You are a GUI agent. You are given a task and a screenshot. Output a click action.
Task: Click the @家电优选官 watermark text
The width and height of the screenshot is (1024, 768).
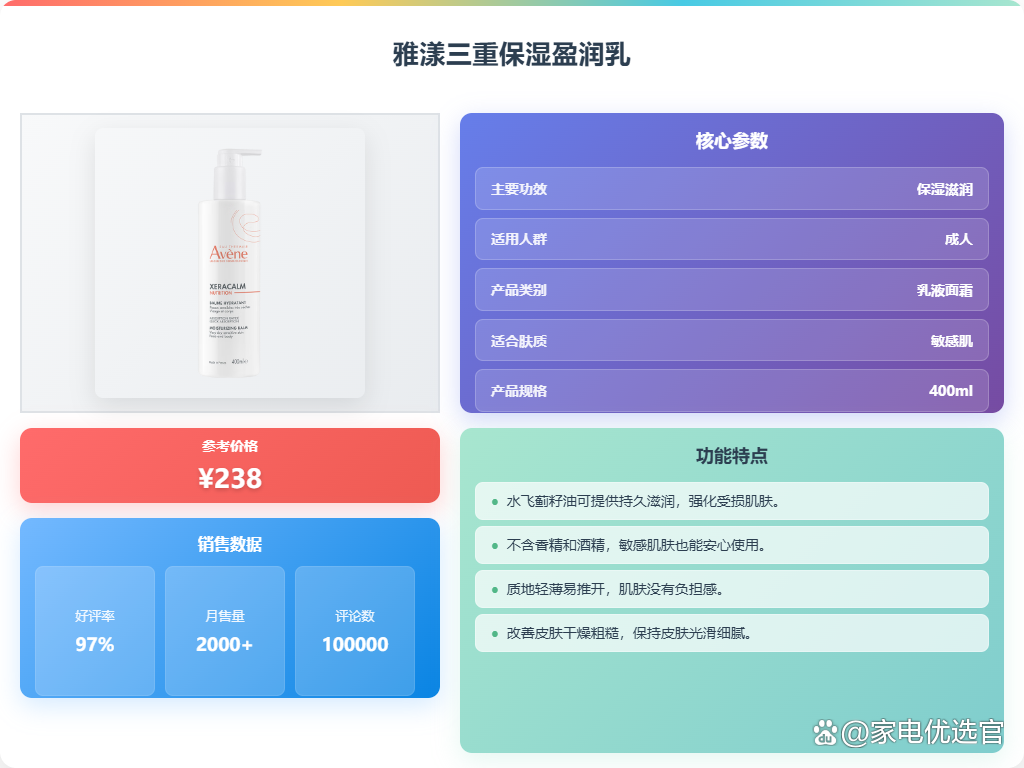(x=921, y=732)
